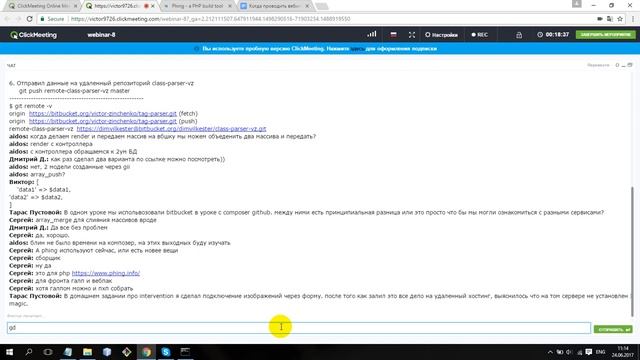This screenshot has width=640, height=360.
Task: Show hidden system tray icons
Action: pos(550,352)
